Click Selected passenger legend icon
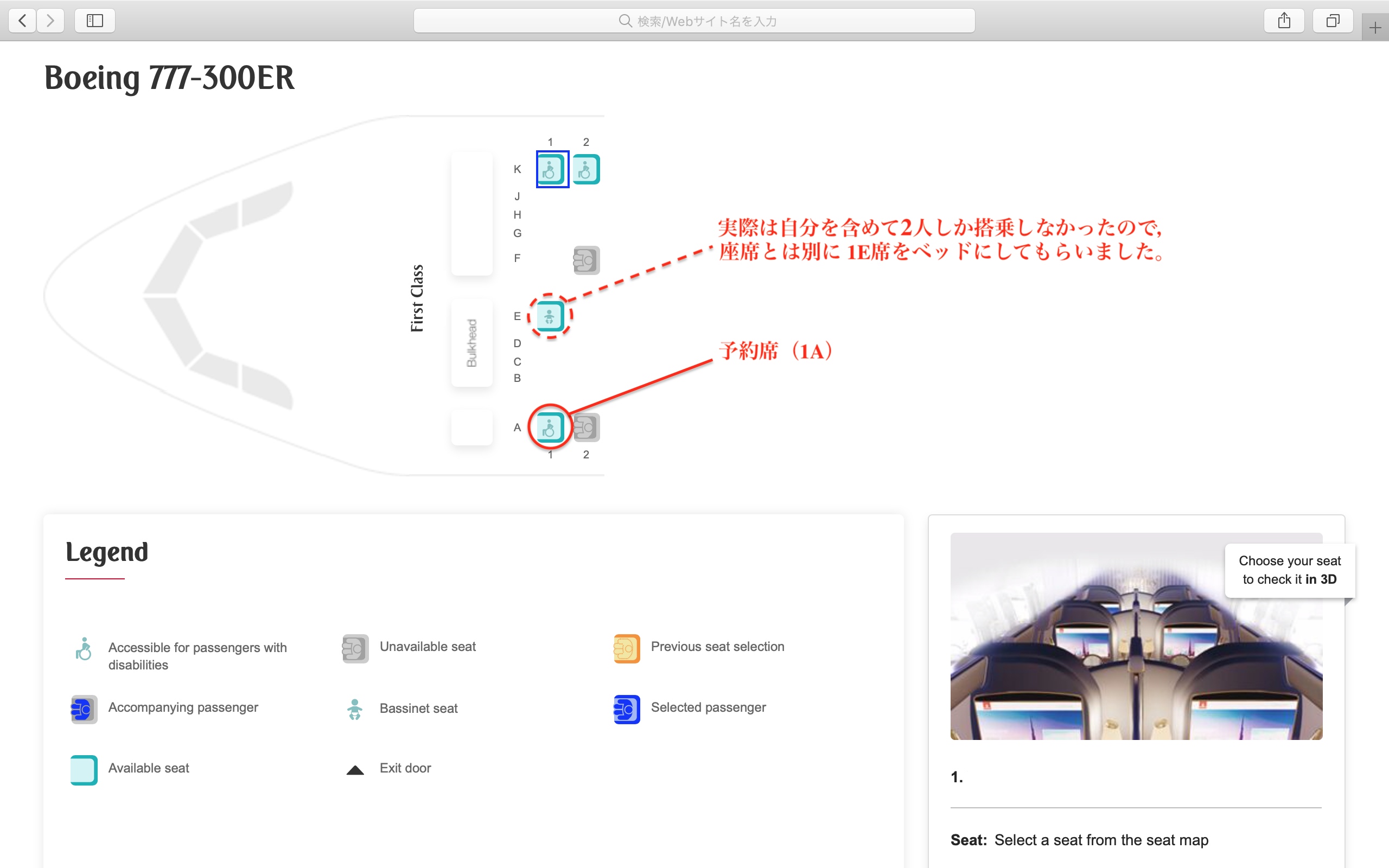Screen dimensions: 1389x868 point(626,709)
